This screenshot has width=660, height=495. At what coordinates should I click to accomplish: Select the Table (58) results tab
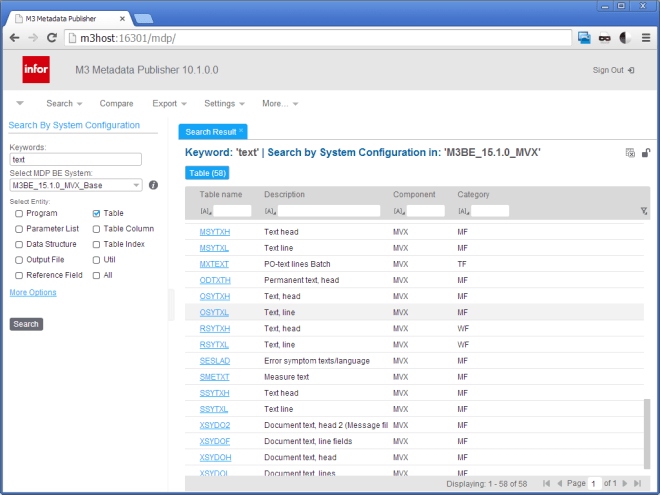(207, 173)
